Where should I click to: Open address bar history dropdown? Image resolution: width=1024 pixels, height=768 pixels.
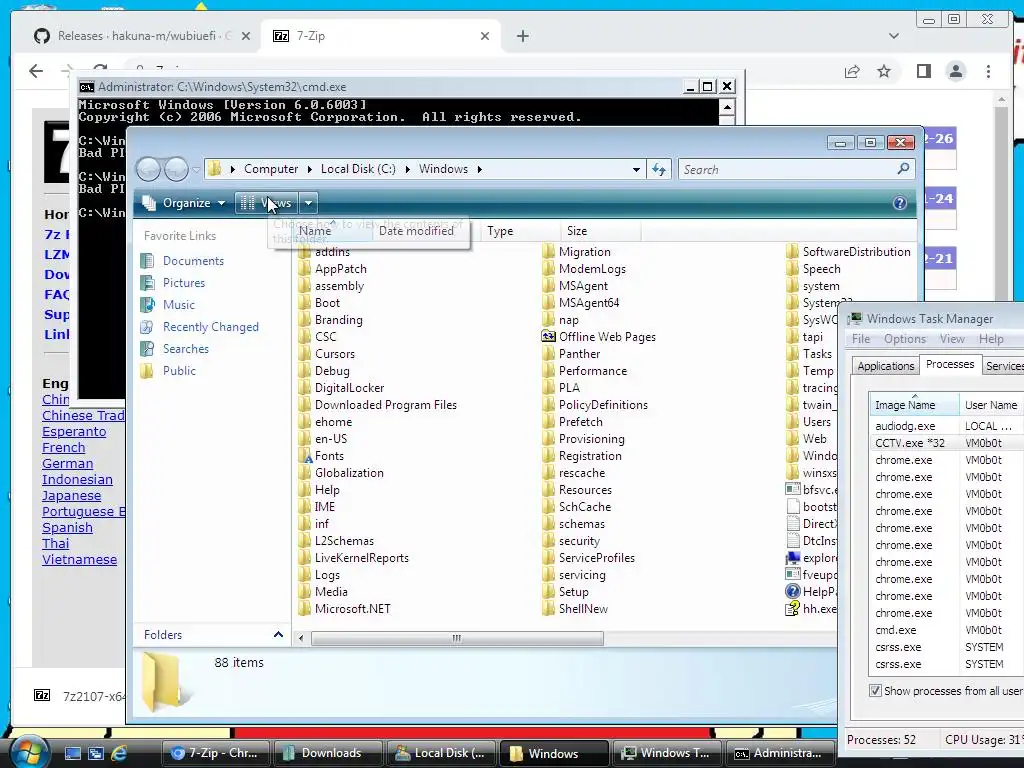(x=636, y=170)
